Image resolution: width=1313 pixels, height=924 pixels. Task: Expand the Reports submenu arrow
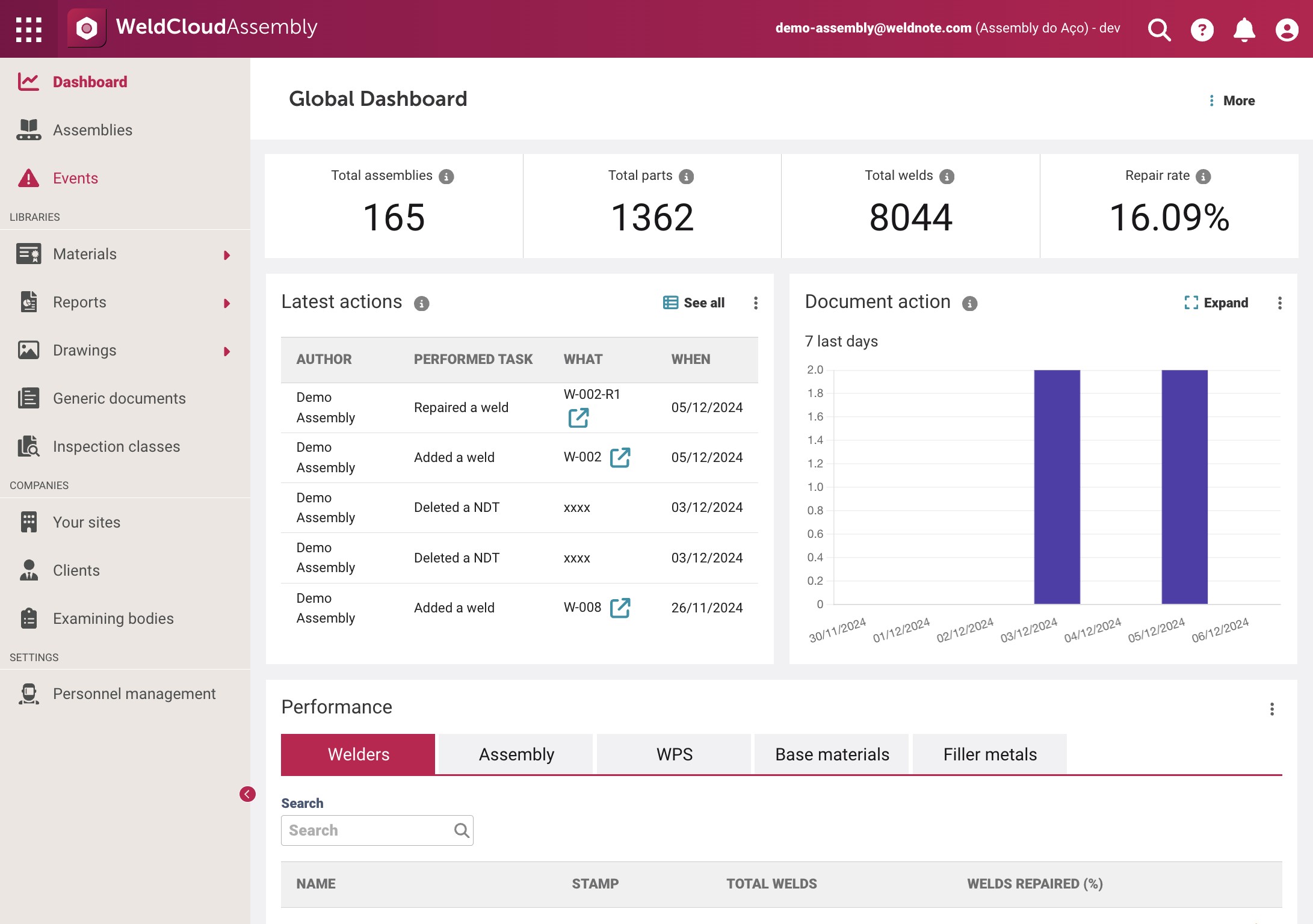[x=227, y=303]
